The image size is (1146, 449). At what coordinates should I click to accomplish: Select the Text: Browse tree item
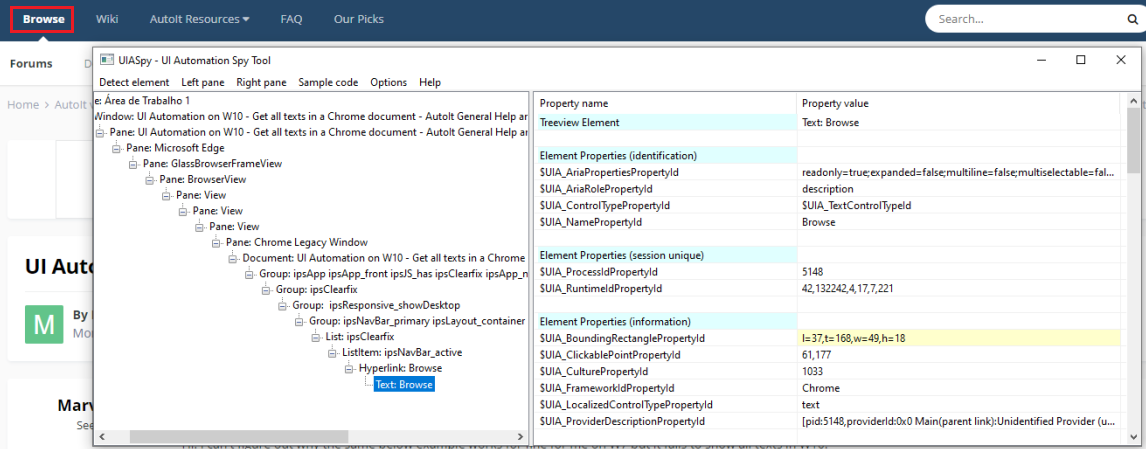(x=404, y=385)
